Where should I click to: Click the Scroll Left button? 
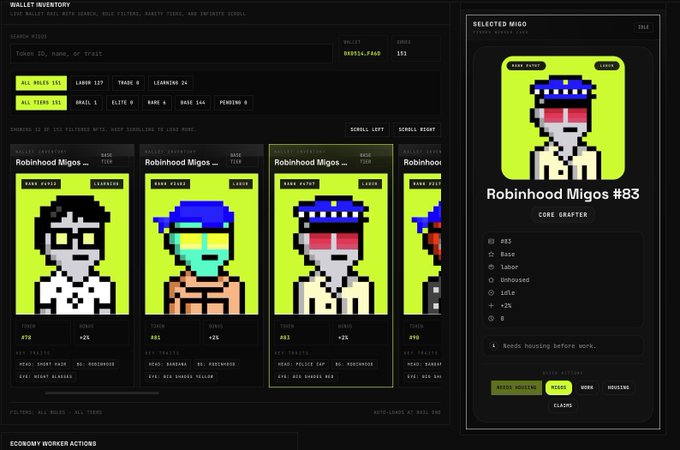(x=367, y=130)
